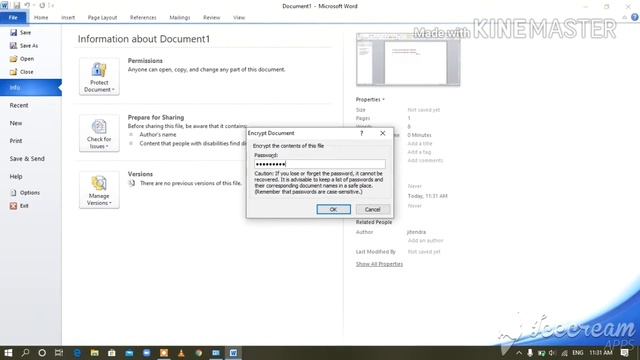
Task: Click the Word icon in the taskbar
Action: (x=233, y=353)
